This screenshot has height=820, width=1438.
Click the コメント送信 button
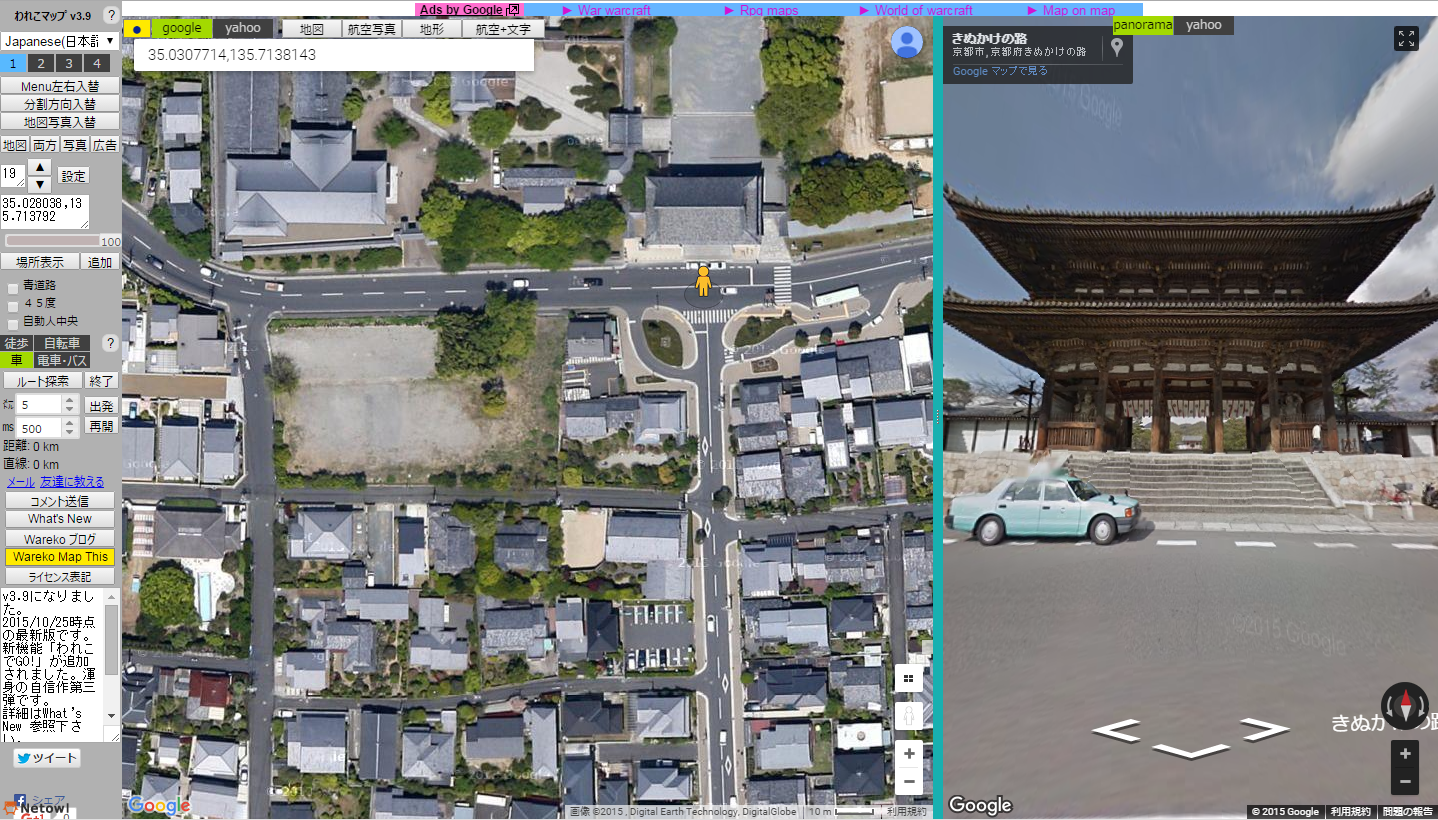coord(60,501)
